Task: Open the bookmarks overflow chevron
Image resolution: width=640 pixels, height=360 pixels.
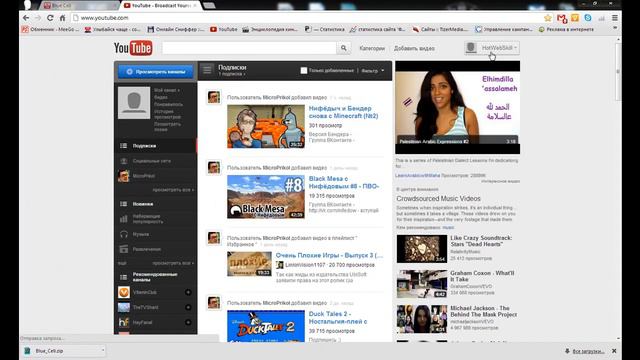Action: pos(615,29)
